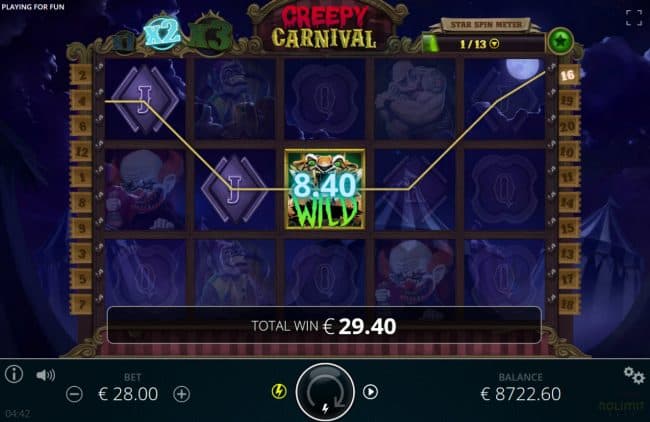Increase the bet with plus button
This screenshot has height=422, width=650.
[x=182, y=394]
